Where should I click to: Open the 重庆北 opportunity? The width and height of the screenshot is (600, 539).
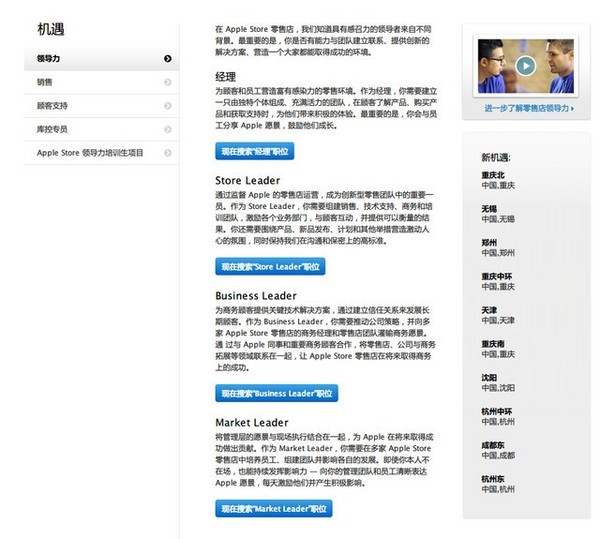(x=493, y=175)
